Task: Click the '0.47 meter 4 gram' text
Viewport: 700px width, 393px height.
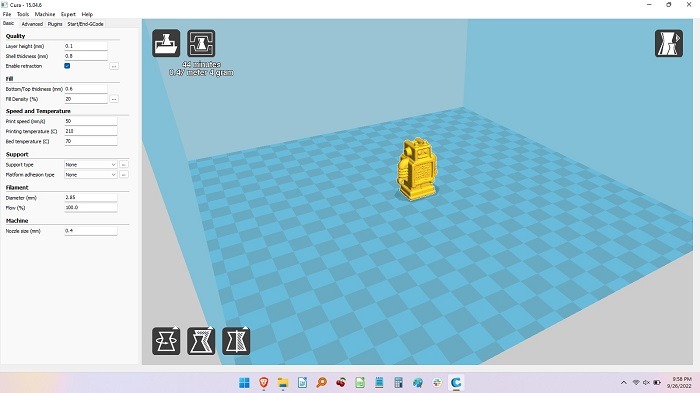Action: pyautogui.click(x=201, y=72)
